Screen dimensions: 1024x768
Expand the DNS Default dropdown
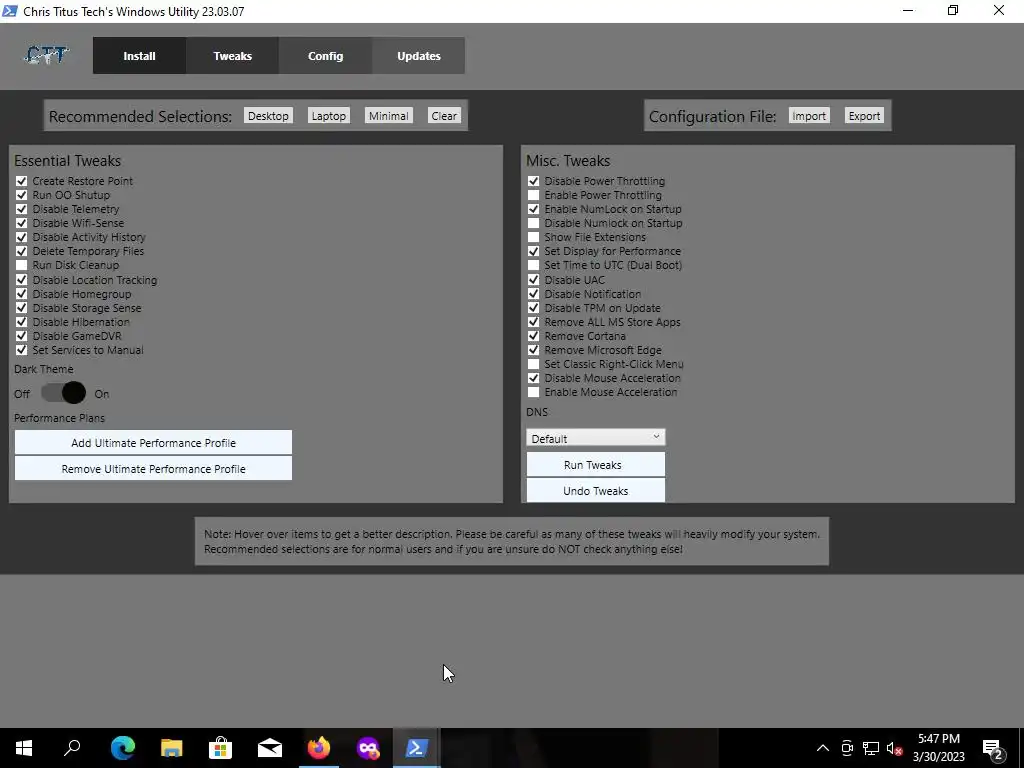pos(596,438)
